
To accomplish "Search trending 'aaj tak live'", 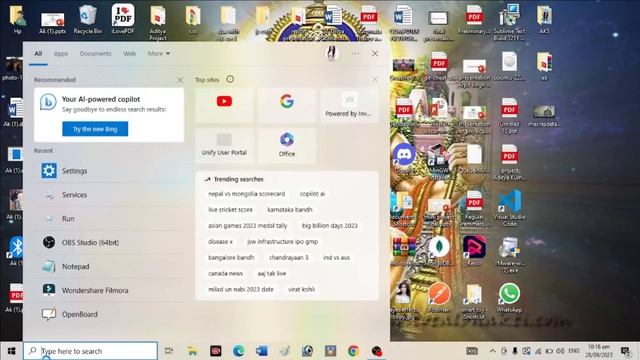I will pyautogui.click(x=272, y=273).
